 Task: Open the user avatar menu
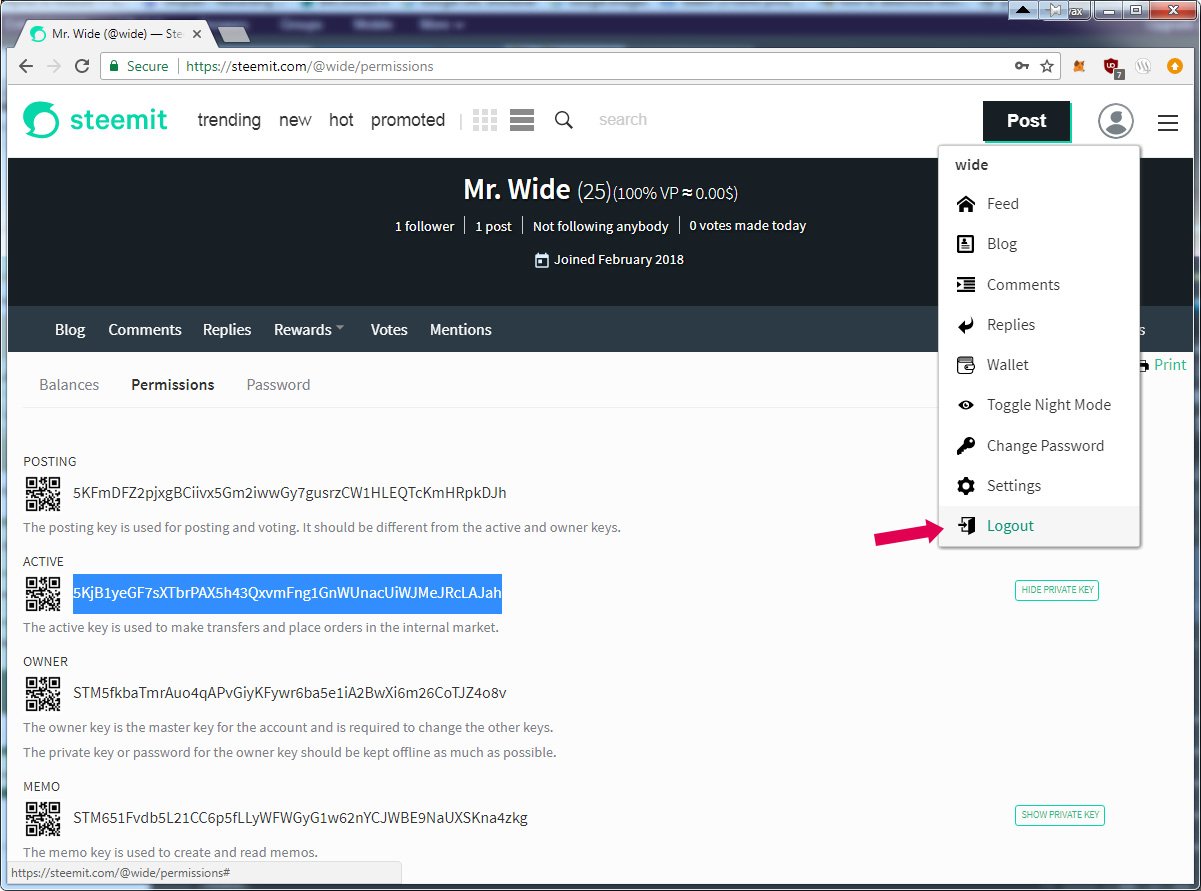pyautogui.click(x=1116, y=121)
